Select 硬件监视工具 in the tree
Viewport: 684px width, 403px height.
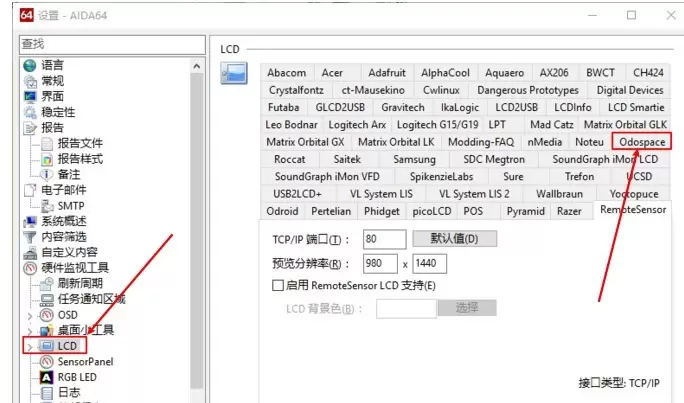pos(75,268)
